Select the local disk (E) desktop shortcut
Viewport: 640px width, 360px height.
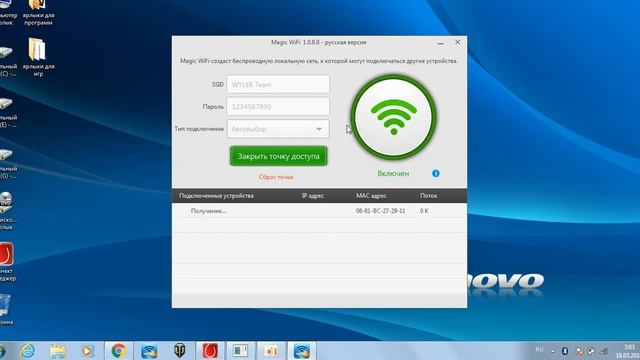(x=7, y=113)
